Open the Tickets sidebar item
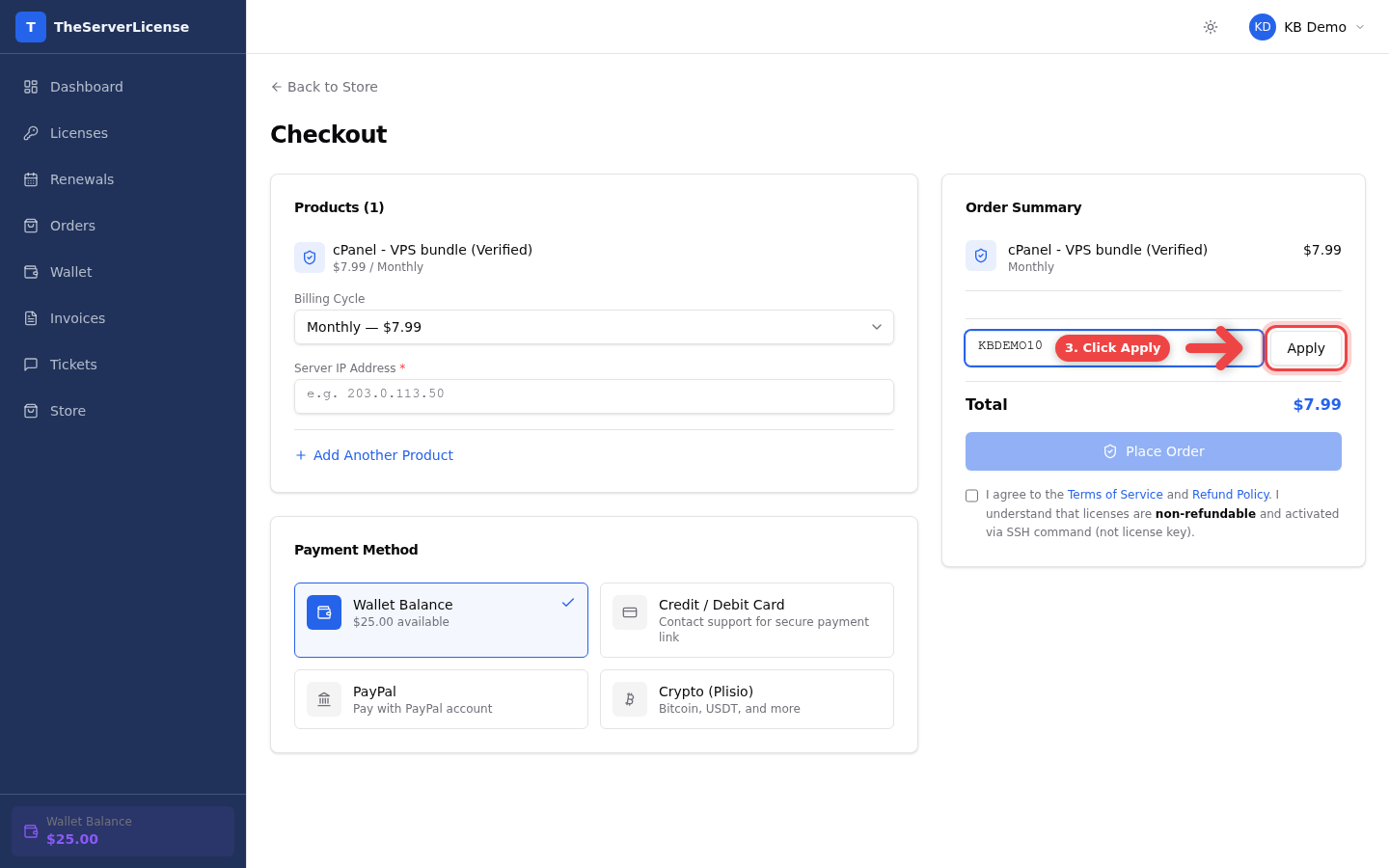The width and height of the screenshot is (1389, 868). click(x=123, y=365)
